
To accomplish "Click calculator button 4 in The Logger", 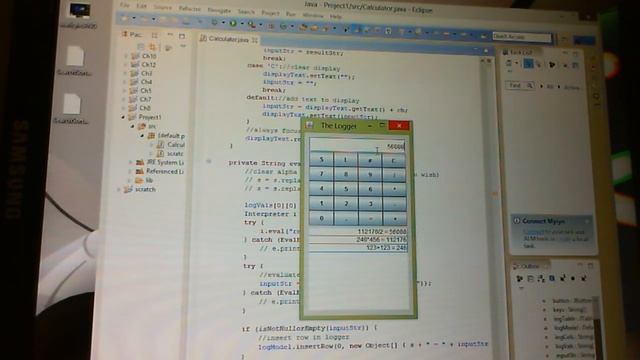I will tap(321, 189).
